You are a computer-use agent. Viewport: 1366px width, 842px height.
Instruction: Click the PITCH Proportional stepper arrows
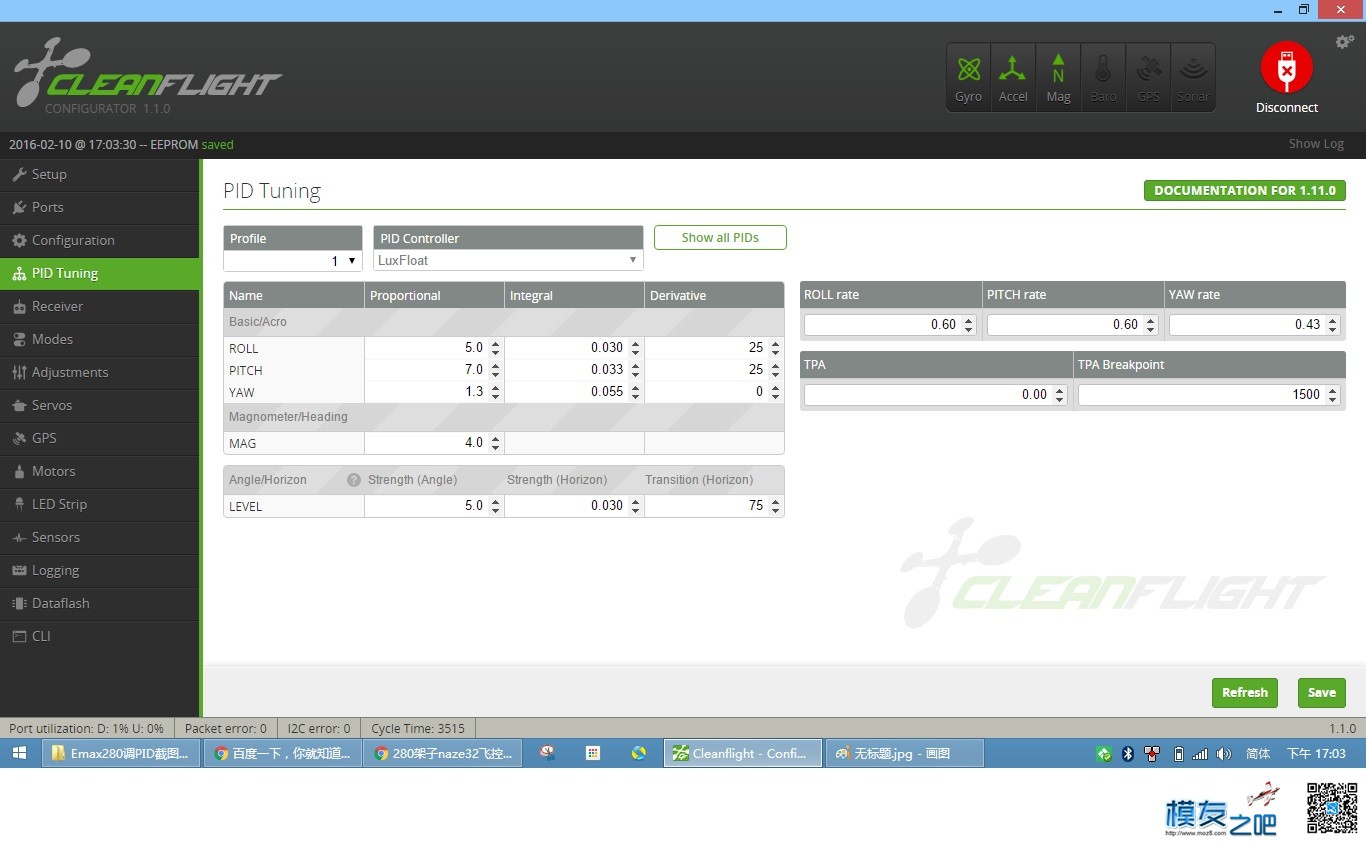point(495,370)
